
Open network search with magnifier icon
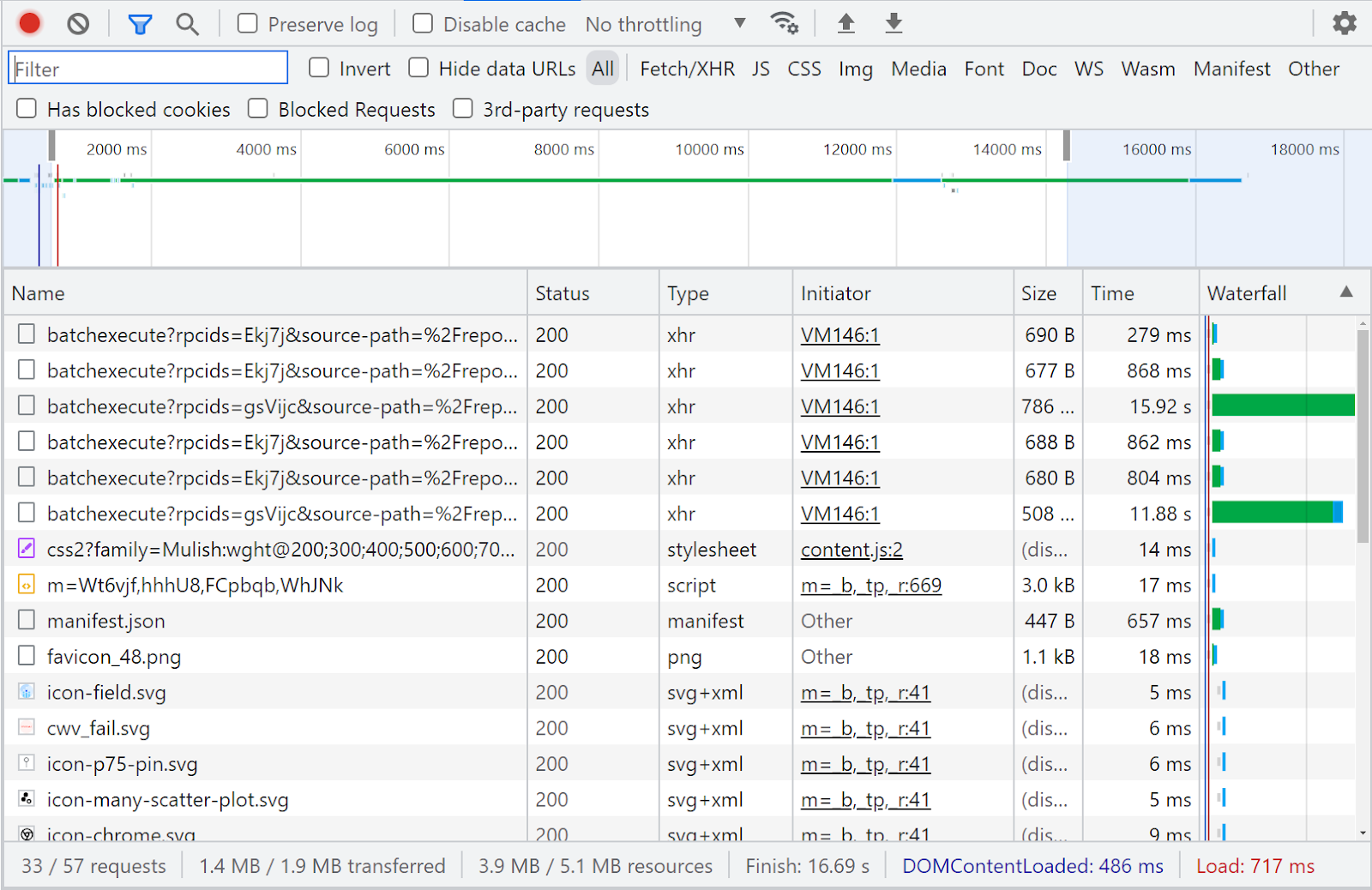point(187,24)
